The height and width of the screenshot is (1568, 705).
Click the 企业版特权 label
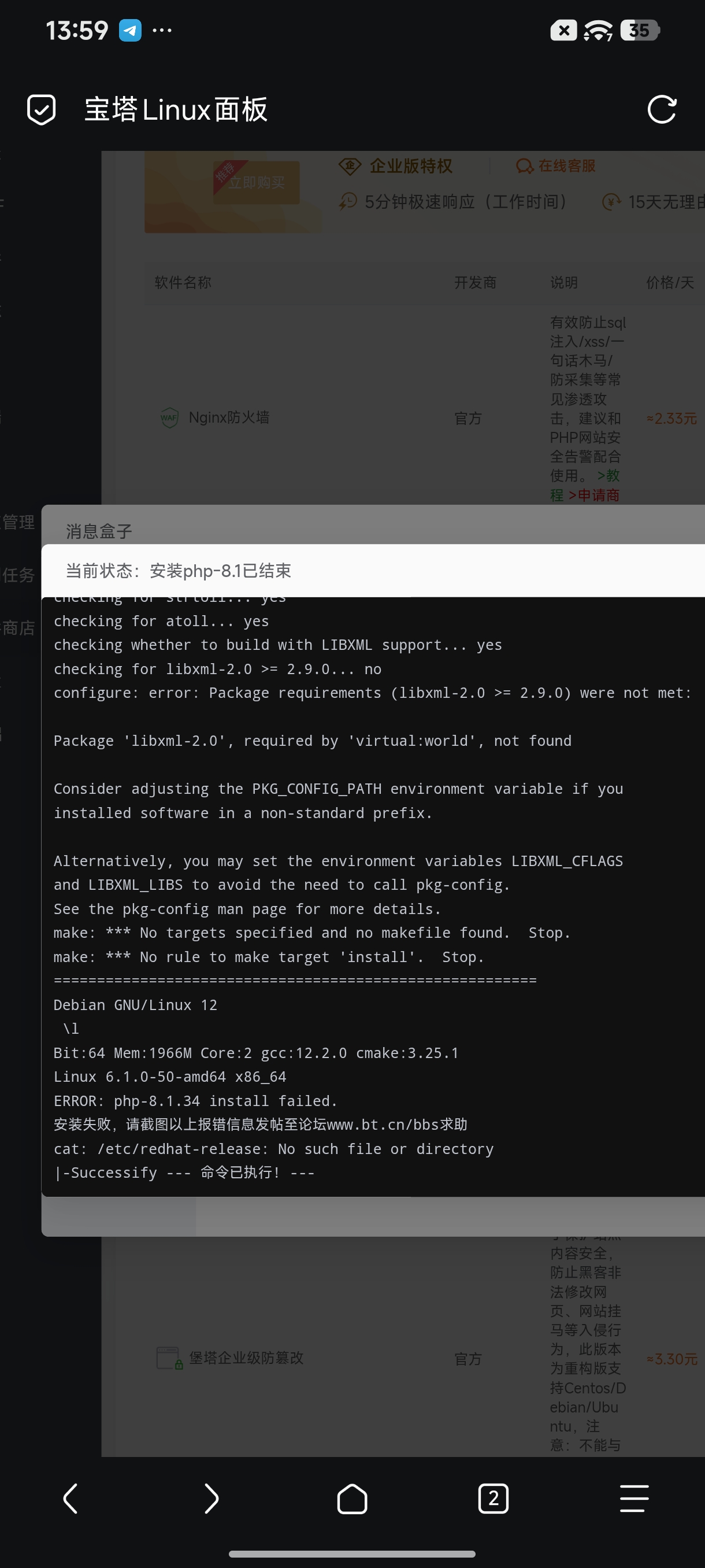click(411, 165)
